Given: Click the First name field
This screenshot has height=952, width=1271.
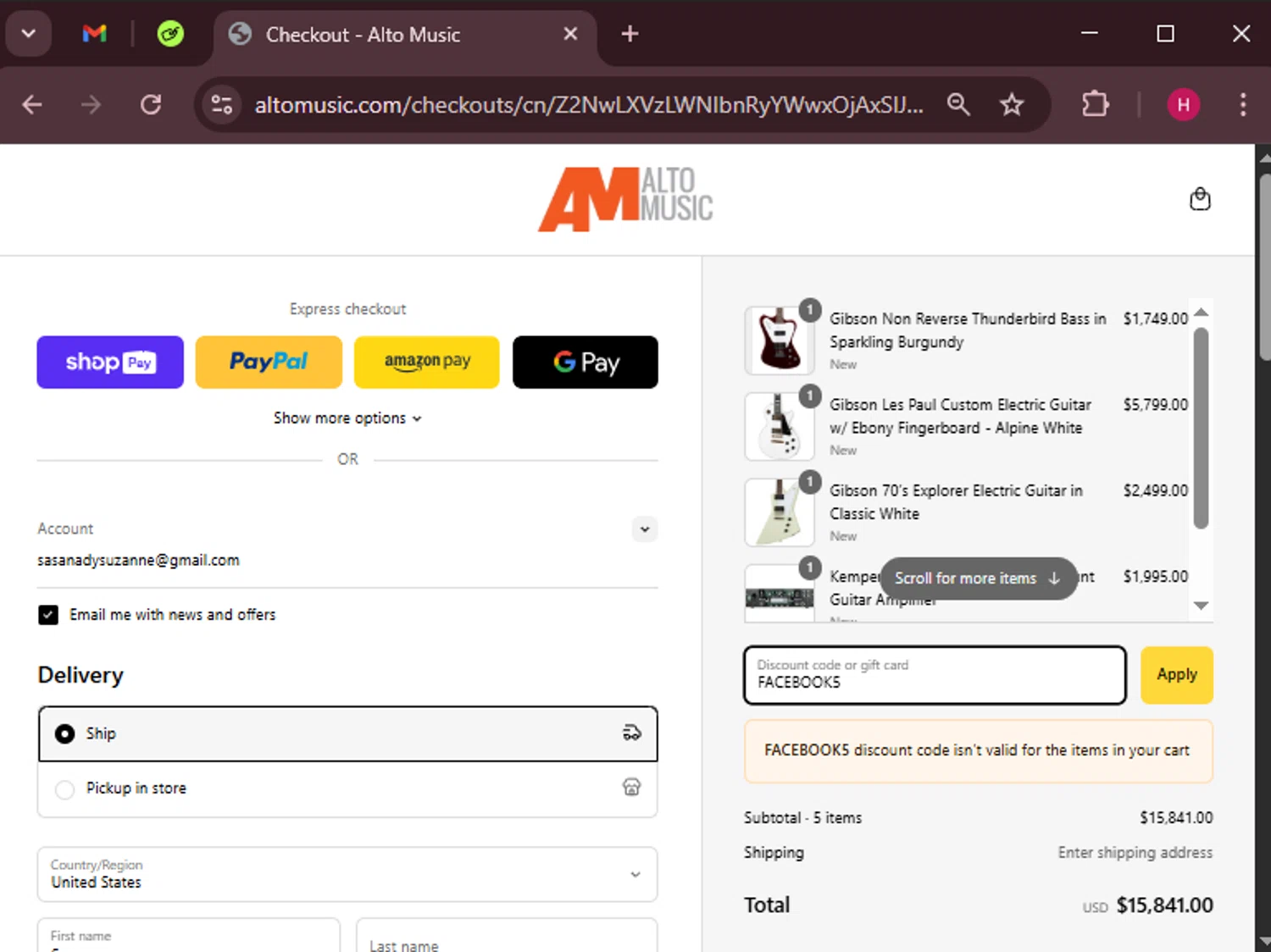Looking at the screenshot, I should 189,935.
